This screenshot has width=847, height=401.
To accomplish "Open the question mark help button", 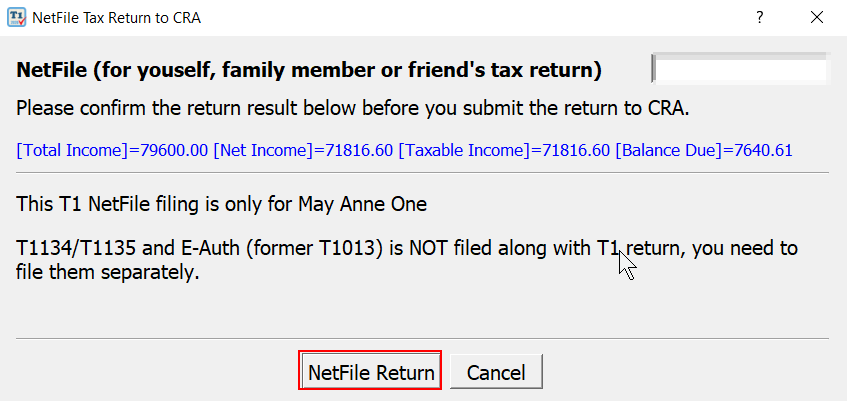I will pos(759,18).
